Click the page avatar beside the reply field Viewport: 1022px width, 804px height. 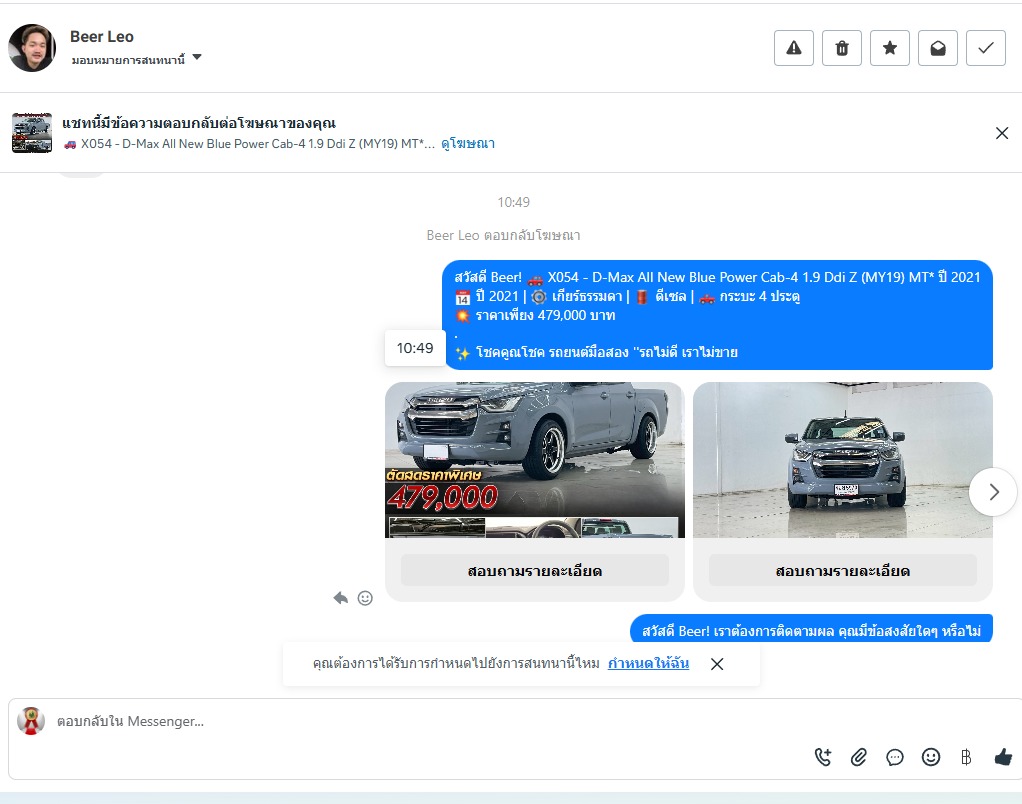(x=31, y=721)
